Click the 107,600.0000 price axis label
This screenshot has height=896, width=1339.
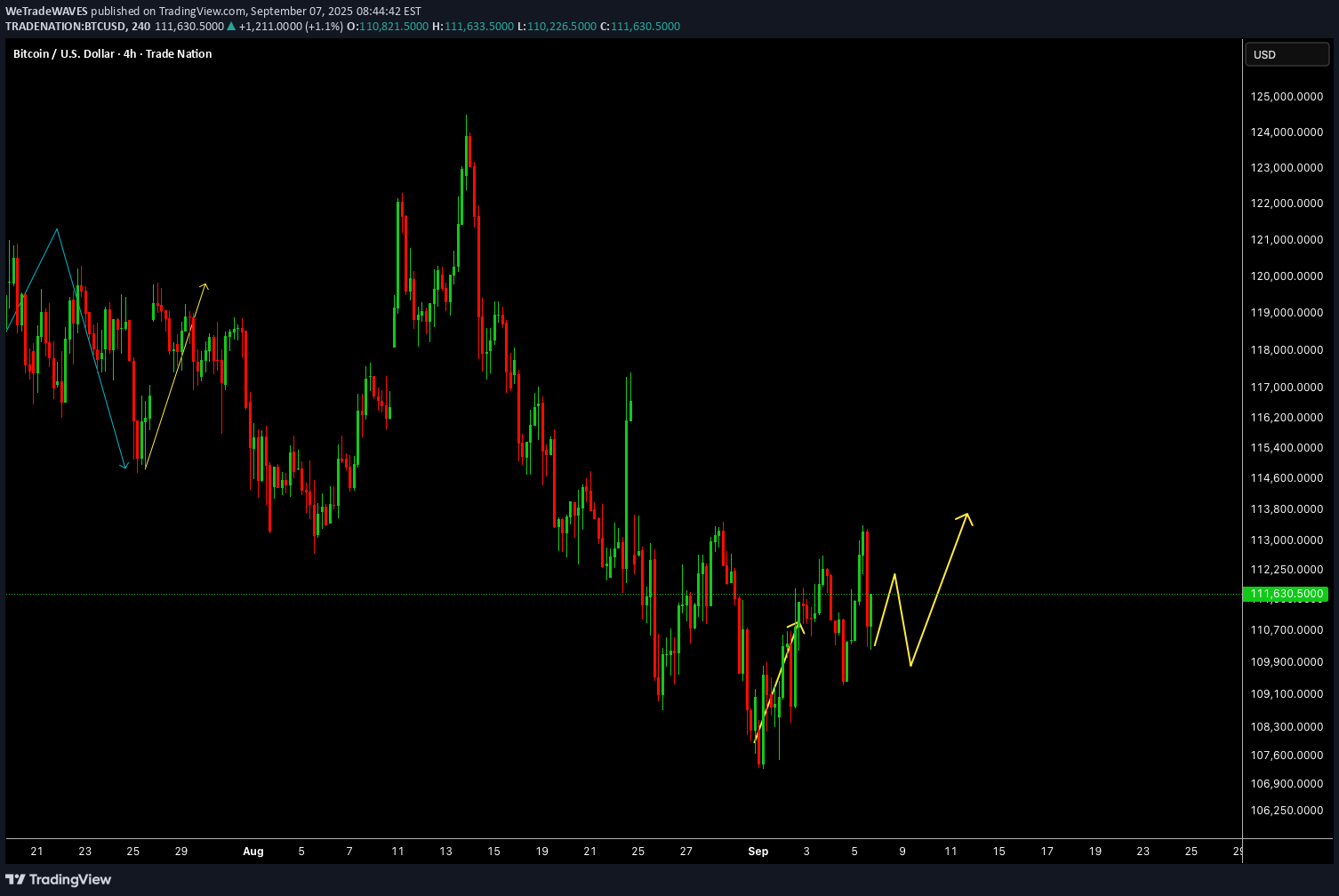click(x=1287, y=756)
